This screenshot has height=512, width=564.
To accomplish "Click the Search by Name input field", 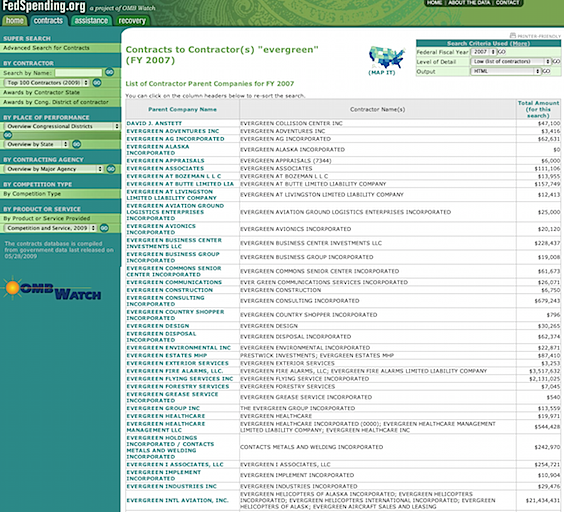I will pyautogui.click(x=79, y=73).
